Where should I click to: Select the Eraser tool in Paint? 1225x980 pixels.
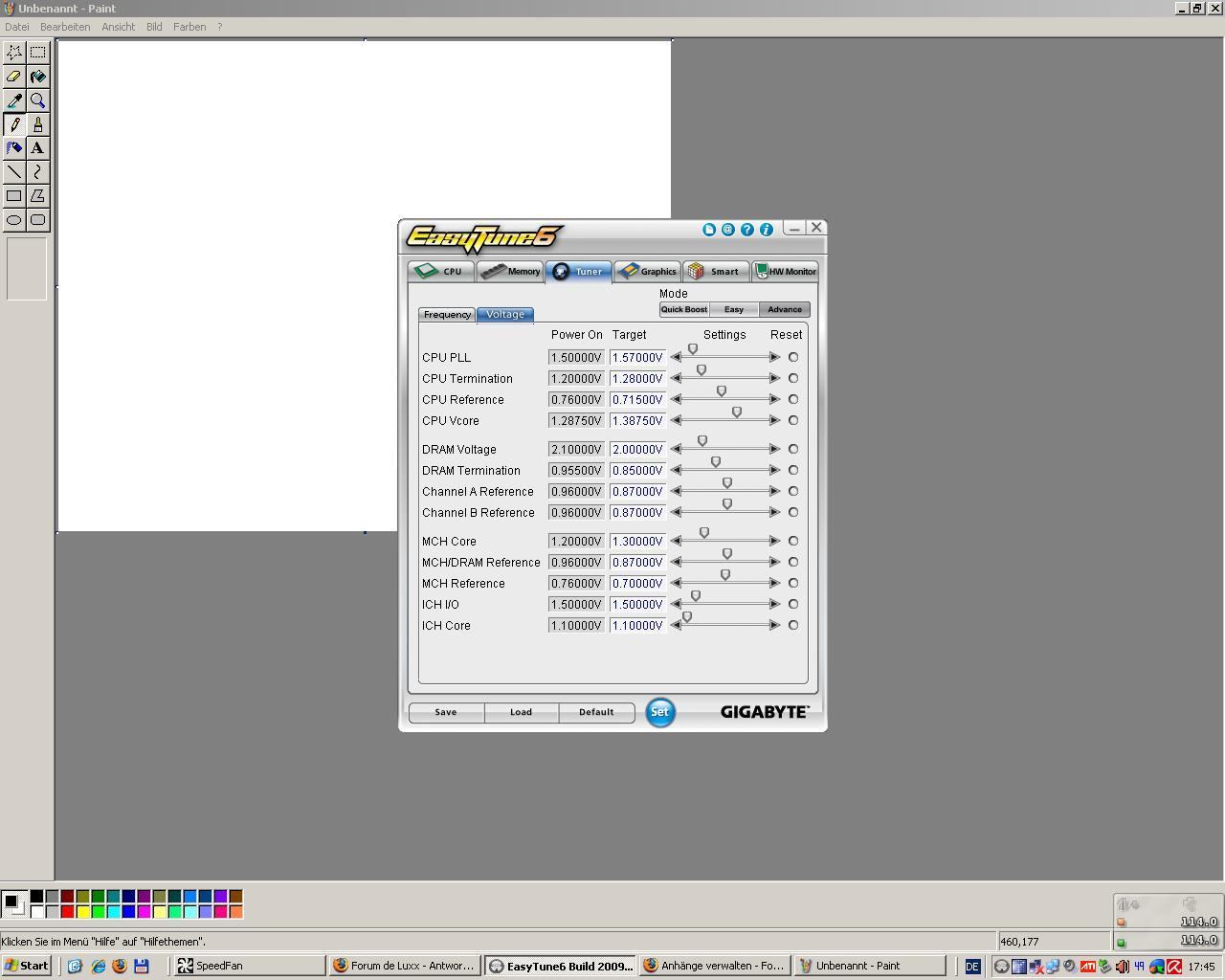(14, 77)
